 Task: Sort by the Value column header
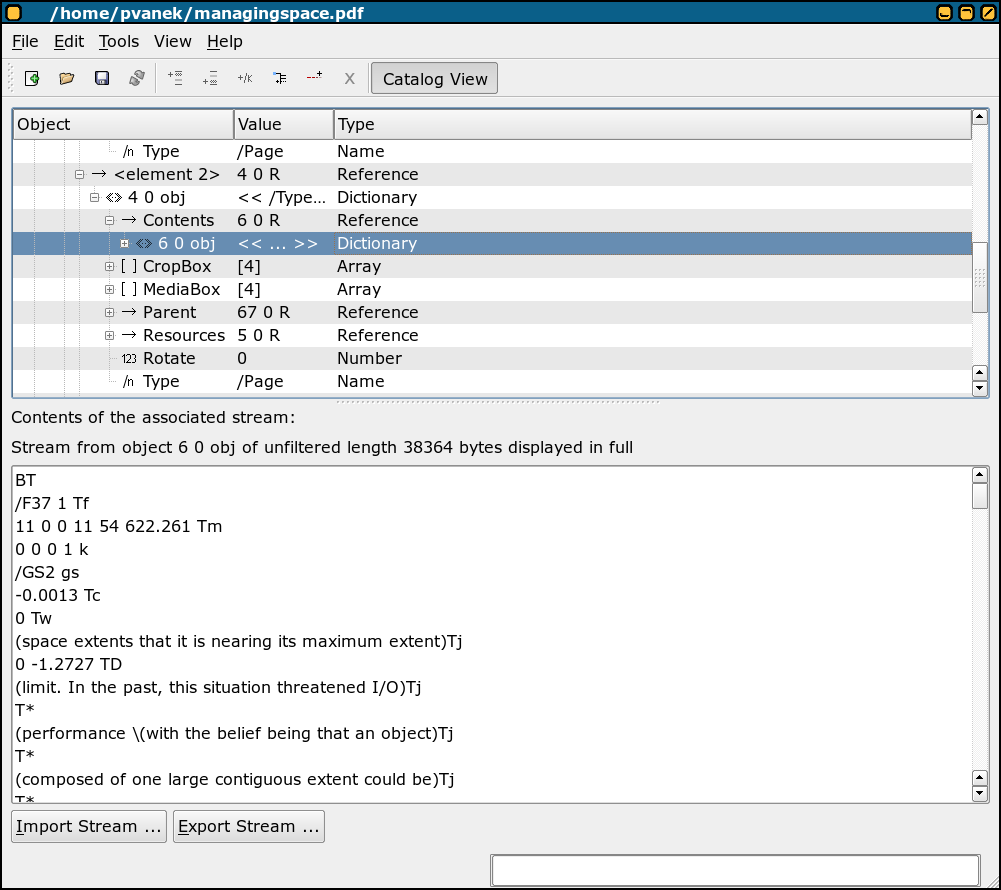(284, 124)
